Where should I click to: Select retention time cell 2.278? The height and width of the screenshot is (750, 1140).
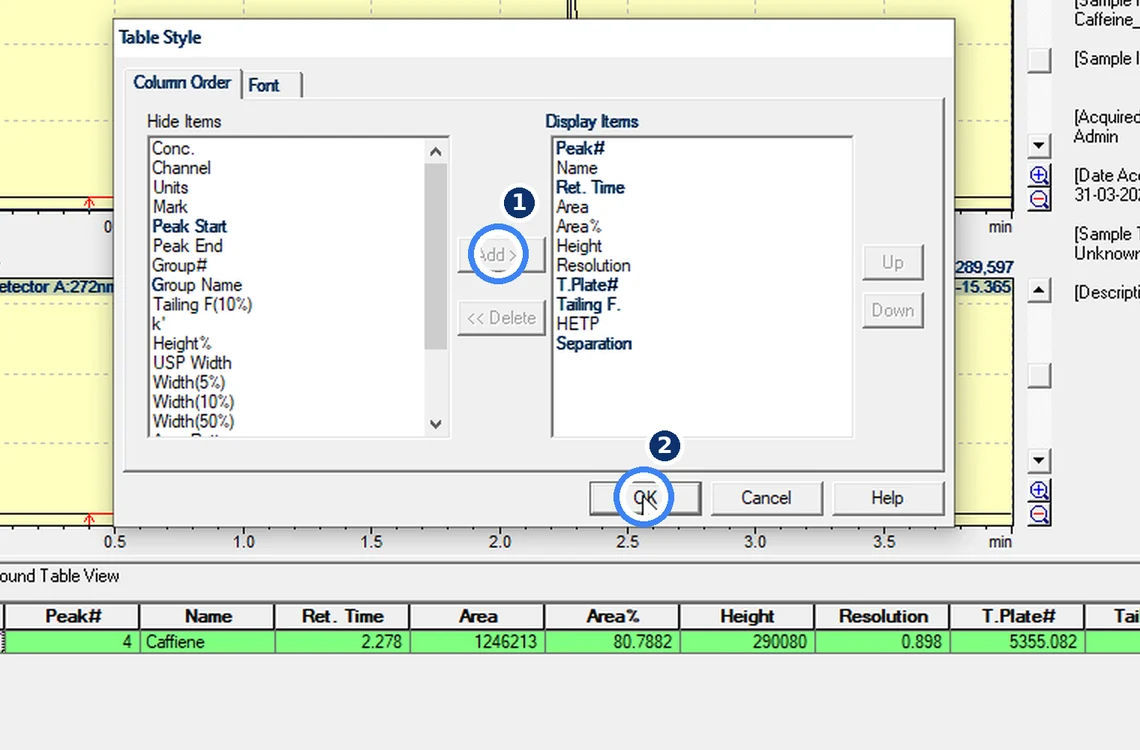tap(342, 642)
